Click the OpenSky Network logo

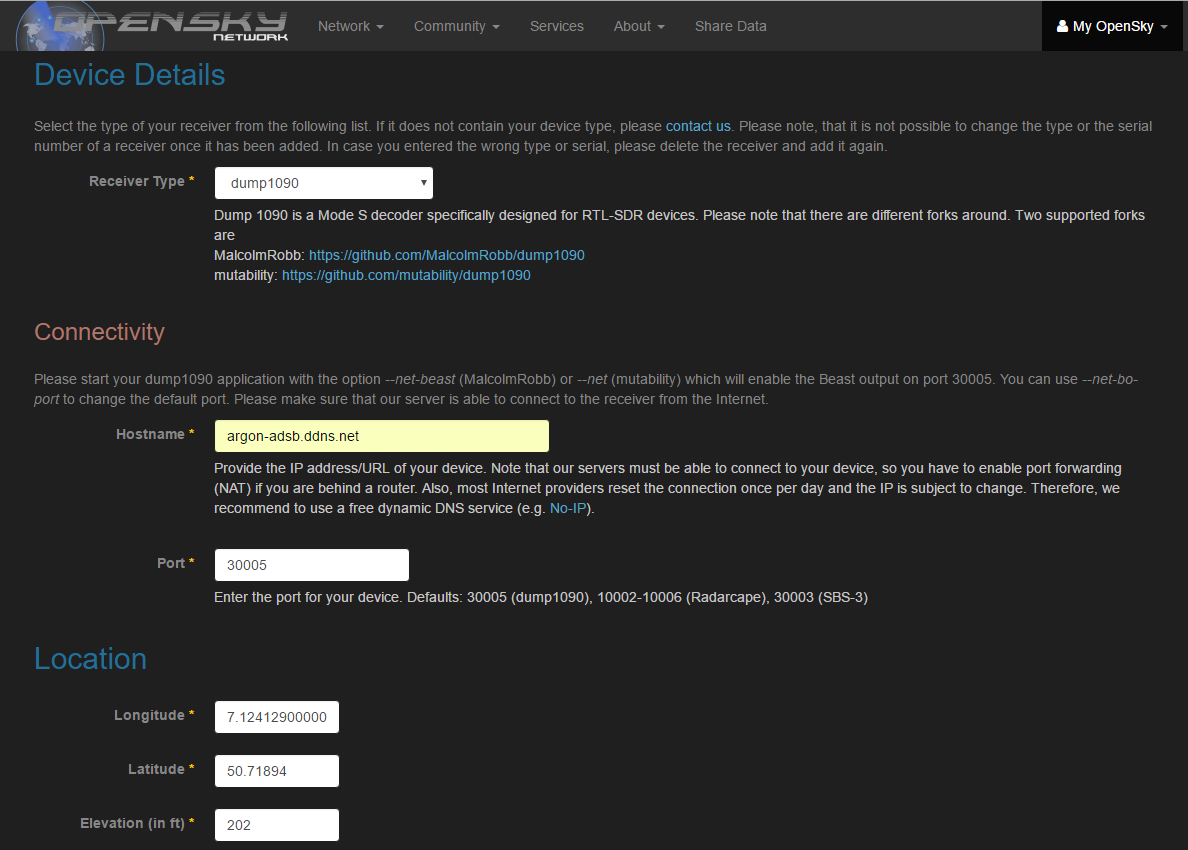(x=152, y=26)
